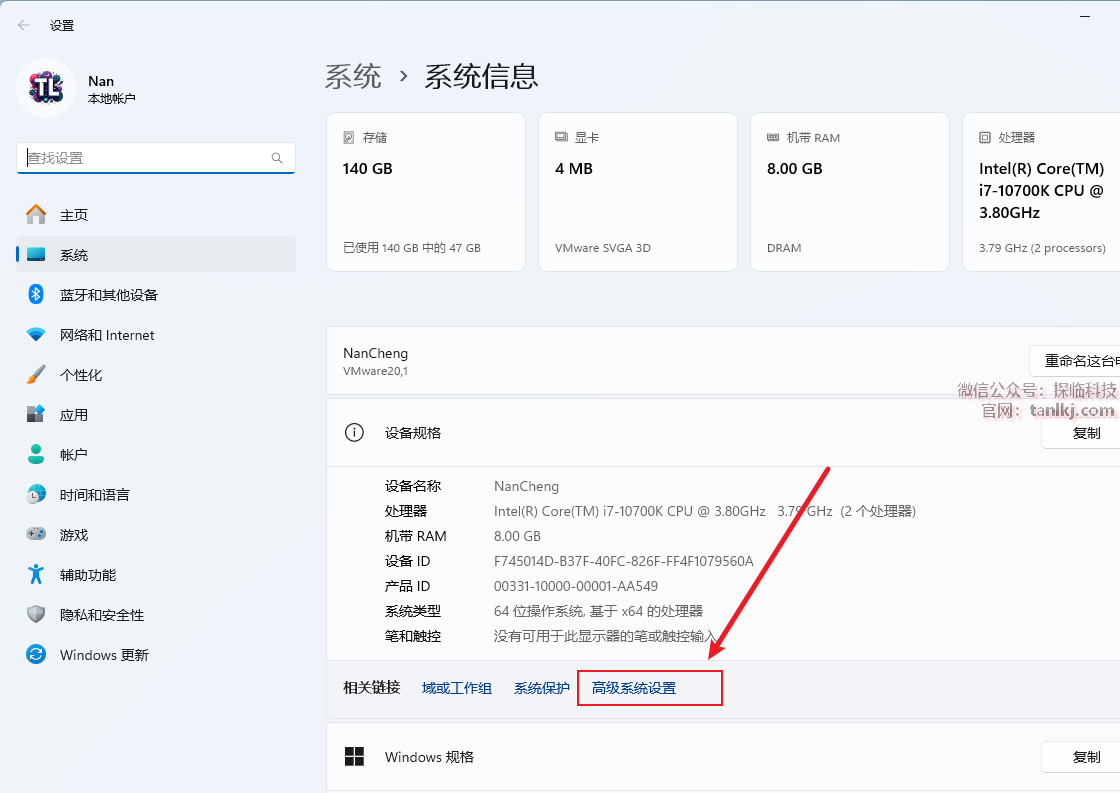Screen dimensions: 1120x793
Task: Copy device specs with 设备规格 复制 button
Action: coord(1085,433)
